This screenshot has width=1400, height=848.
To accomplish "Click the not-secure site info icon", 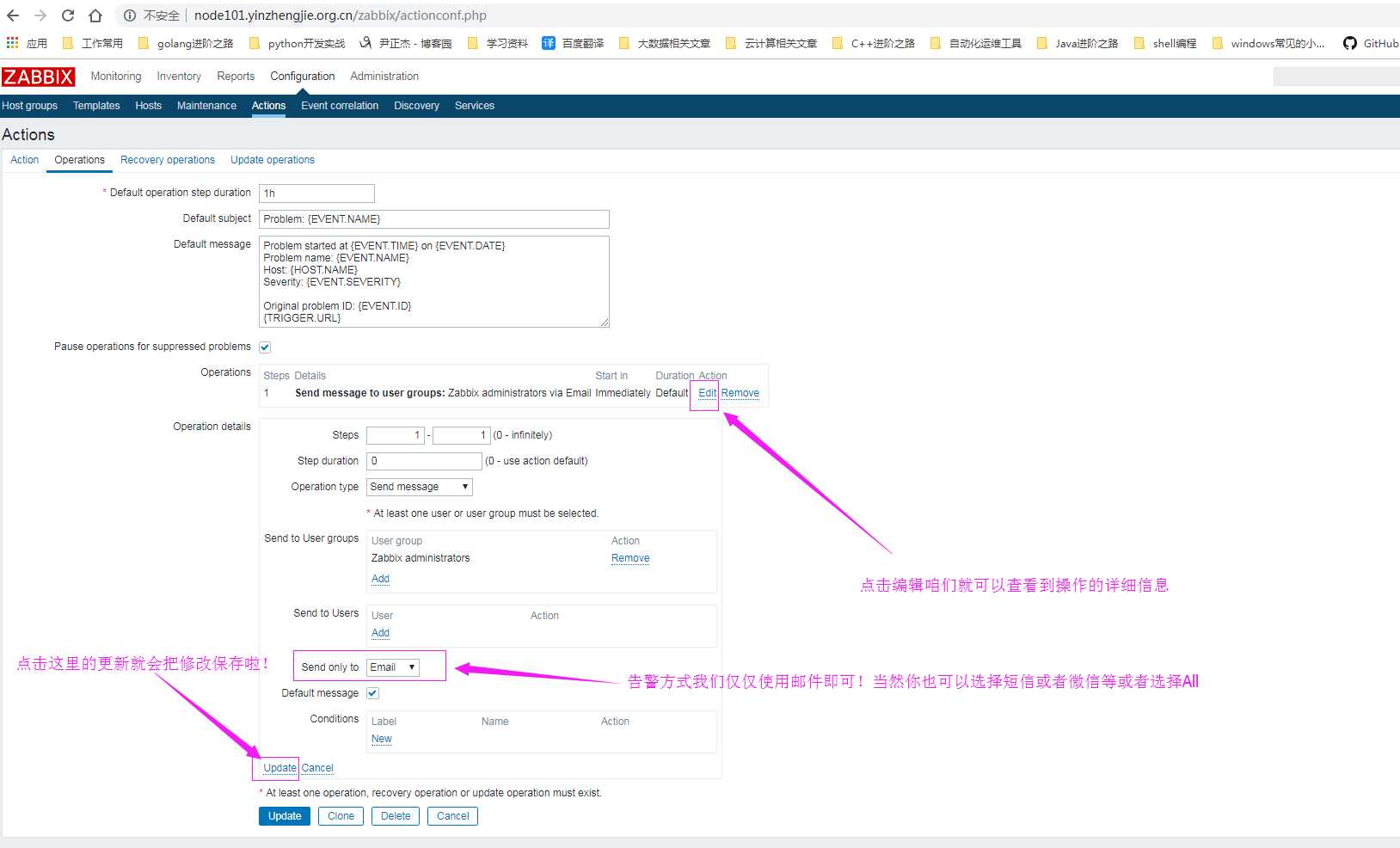I will [129, 15].
